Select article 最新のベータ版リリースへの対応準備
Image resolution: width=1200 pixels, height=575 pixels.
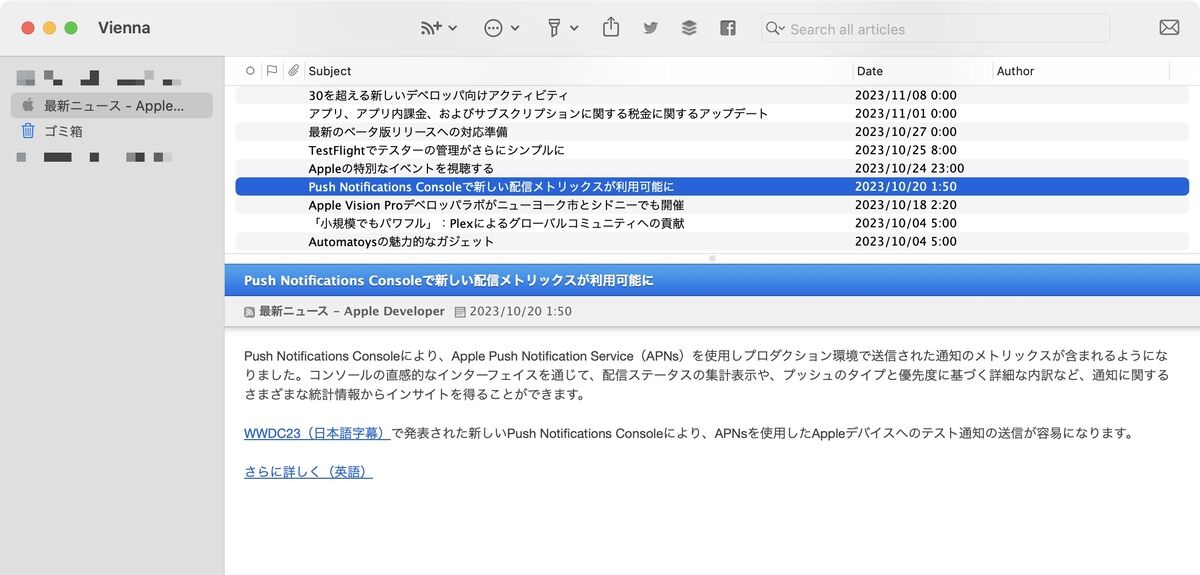tap(712, 132)
